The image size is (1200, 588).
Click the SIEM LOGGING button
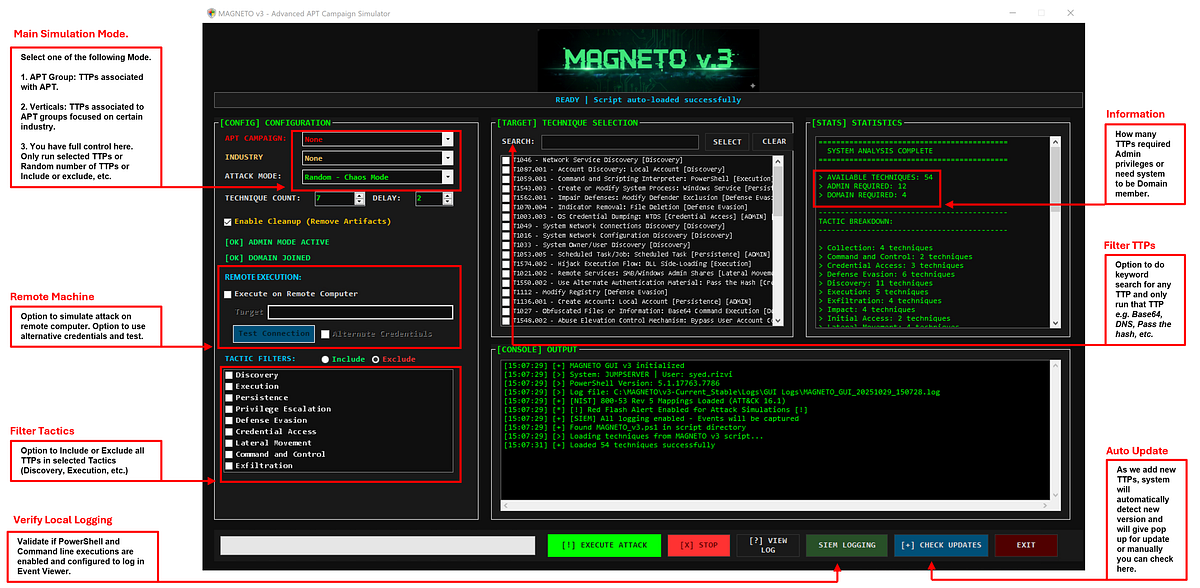pos(847,545)
